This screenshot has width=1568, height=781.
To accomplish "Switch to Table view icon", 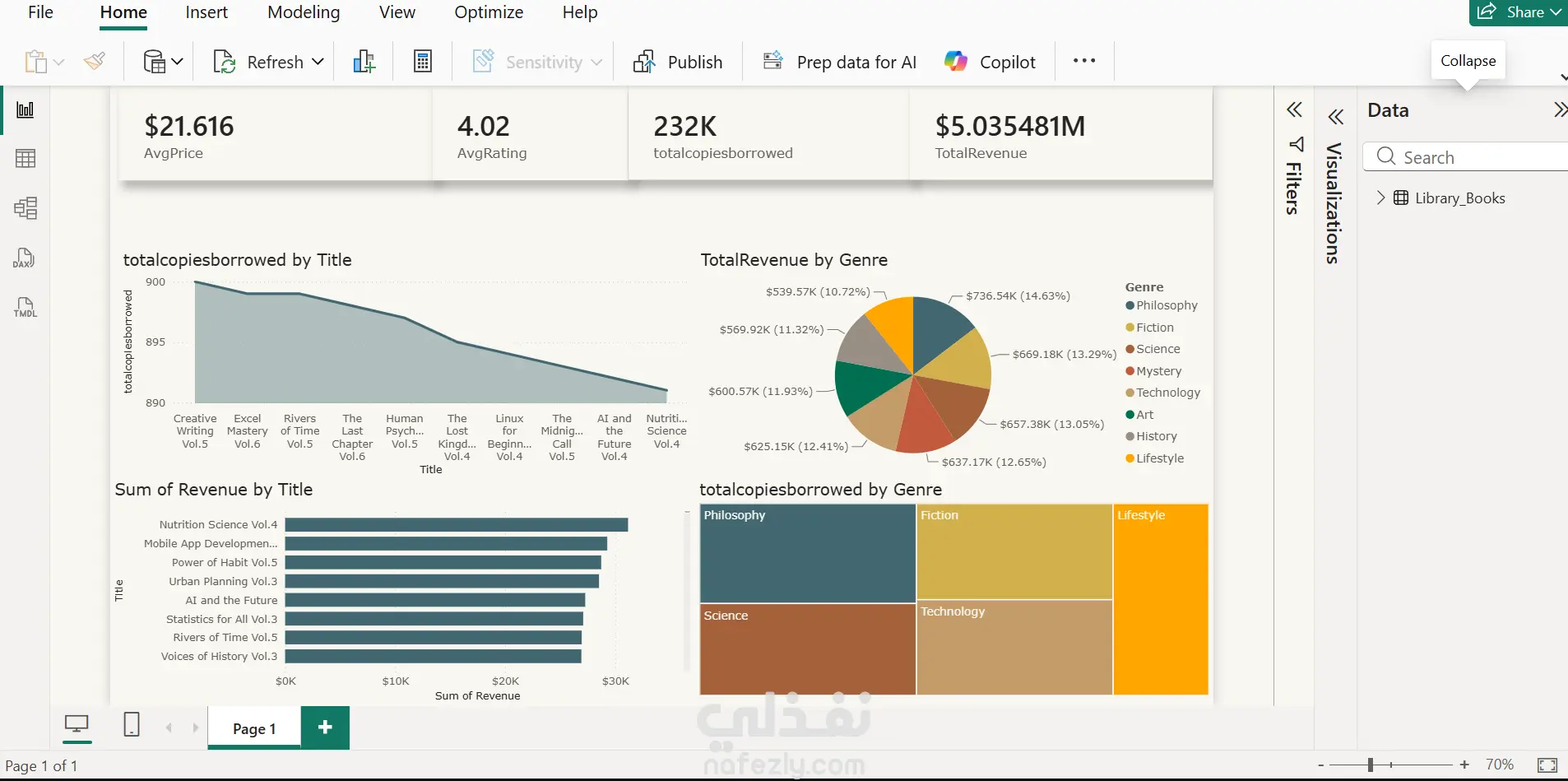I will (26, 159).
